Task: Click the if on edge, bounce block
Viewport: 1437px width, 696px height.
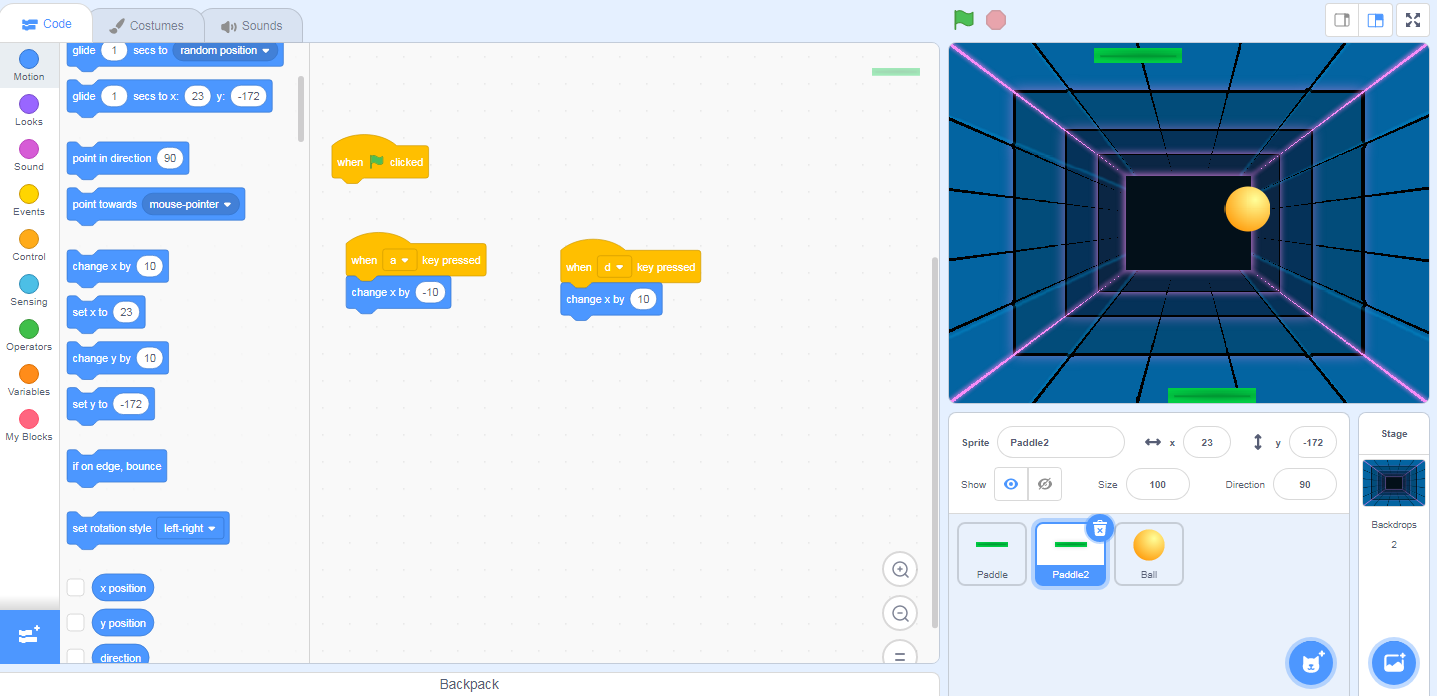Action: (x=117, y=467)
